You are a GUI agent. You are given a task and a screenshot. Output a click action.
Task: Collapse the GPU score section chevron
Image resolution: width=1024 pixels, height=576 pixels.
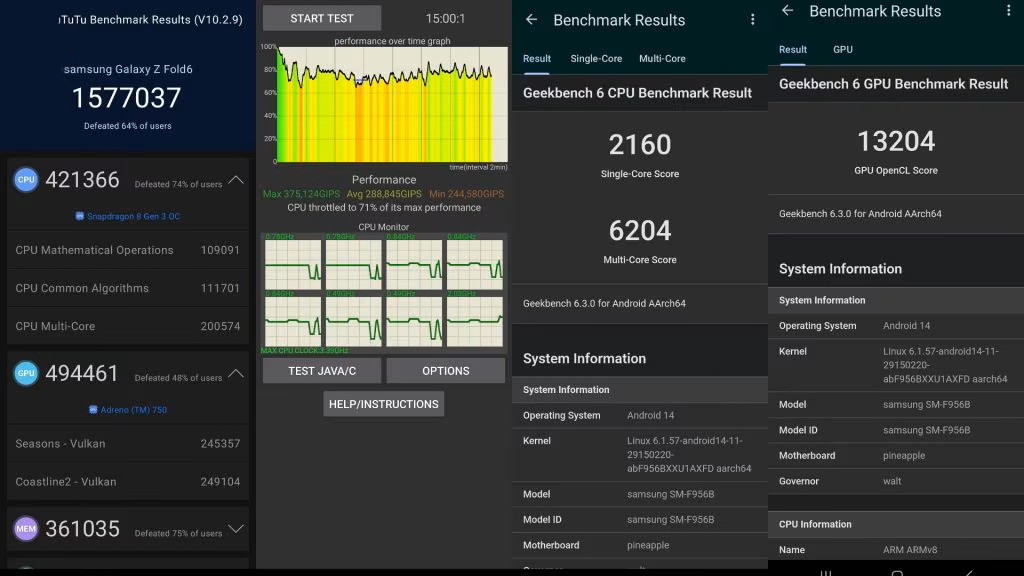[236, 374]
